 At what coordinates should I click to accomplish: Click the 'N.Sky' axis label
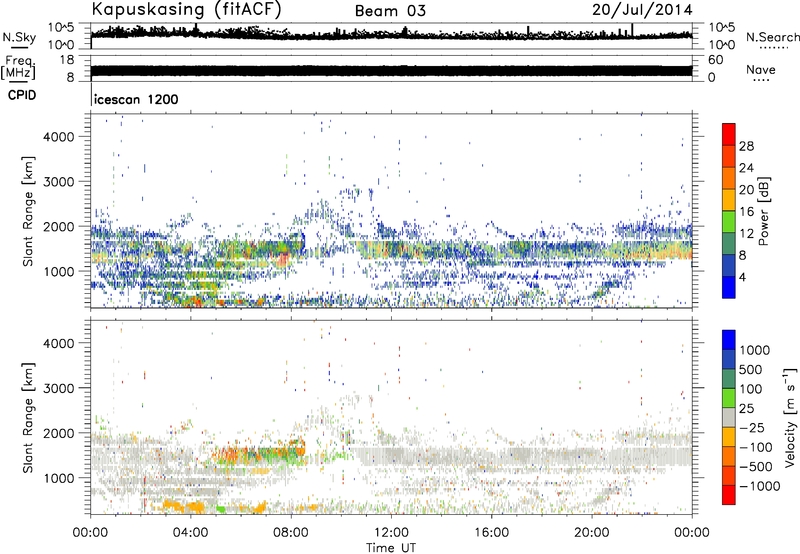click(19, 38)
